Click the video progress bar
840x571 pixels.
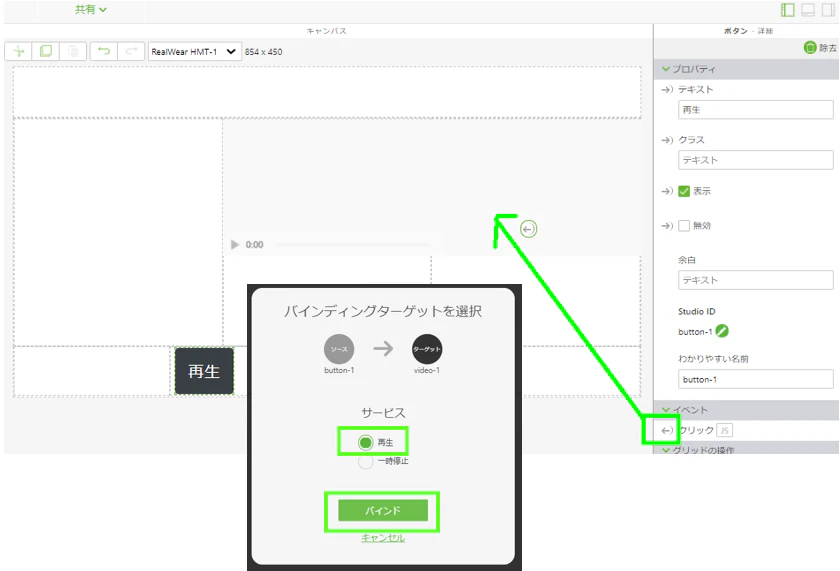pyautogui.click(x=354, y=245)
